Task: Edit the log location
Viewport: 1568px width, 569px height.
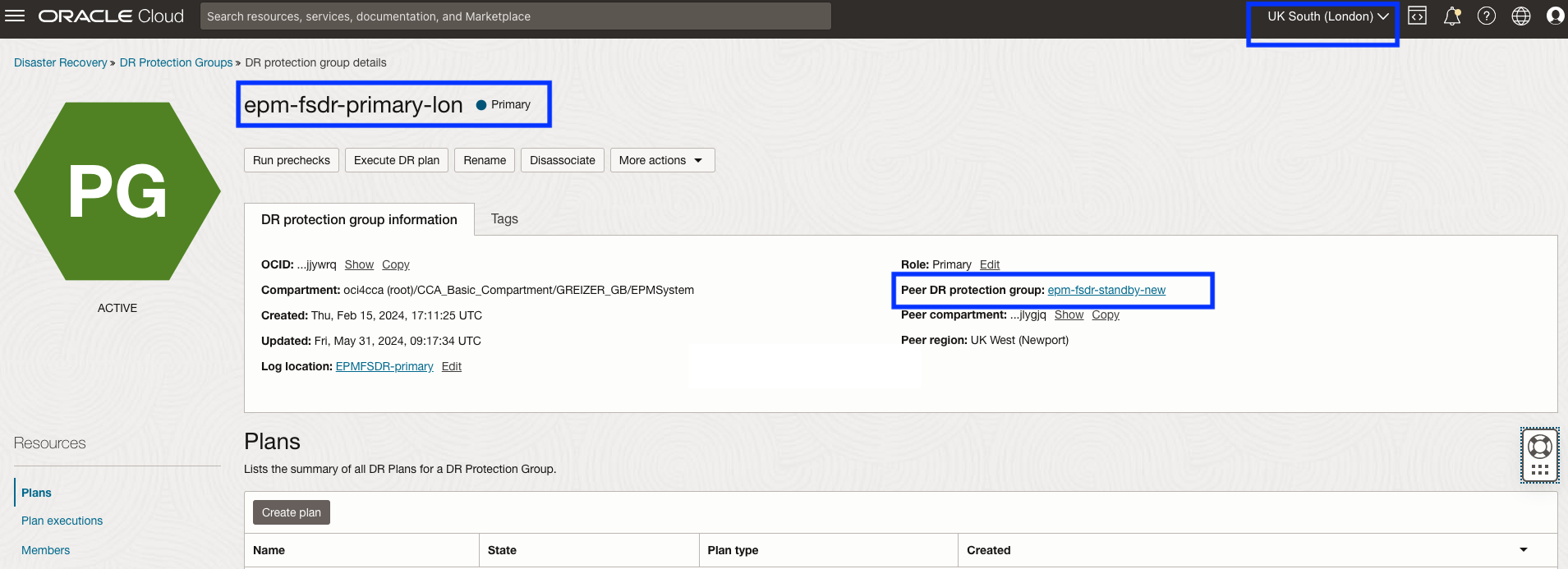Action: coord(452,366)
